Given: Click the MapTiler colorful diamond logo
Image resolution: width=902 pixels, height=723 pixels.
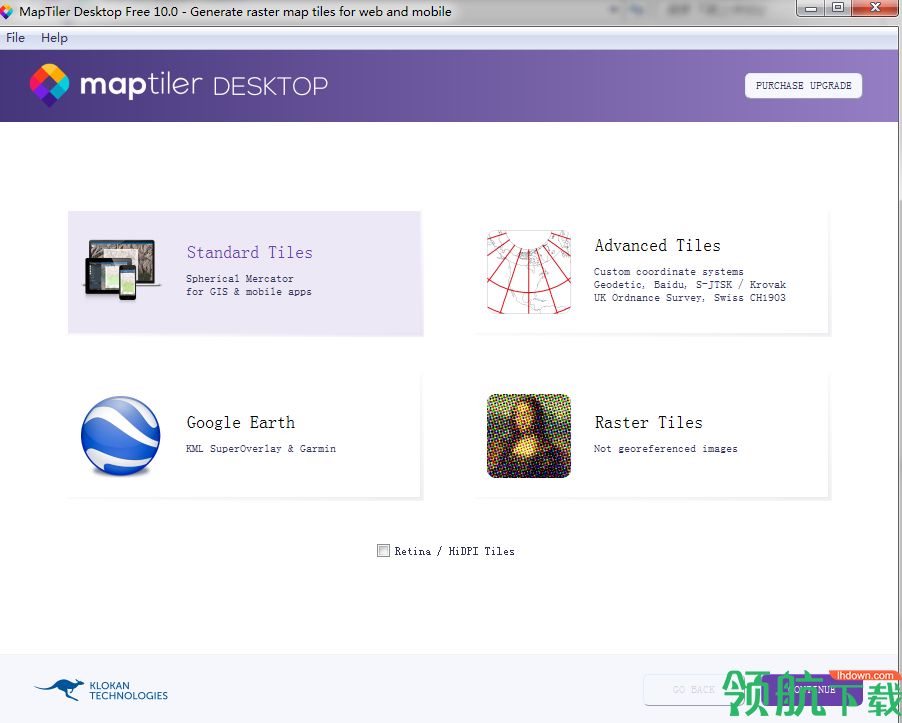Looking at the screenshot, I should tap(49, 85).
